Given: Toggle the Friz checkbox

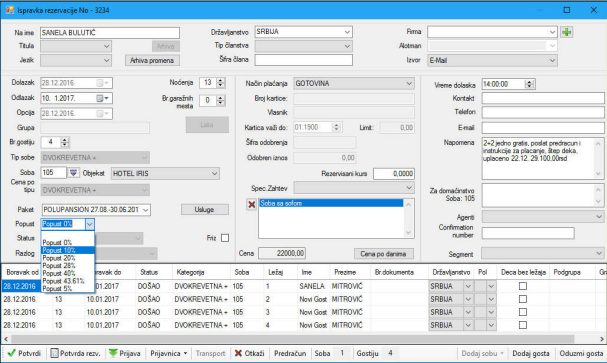Looking at the screenshot, I should click(225, 238).
